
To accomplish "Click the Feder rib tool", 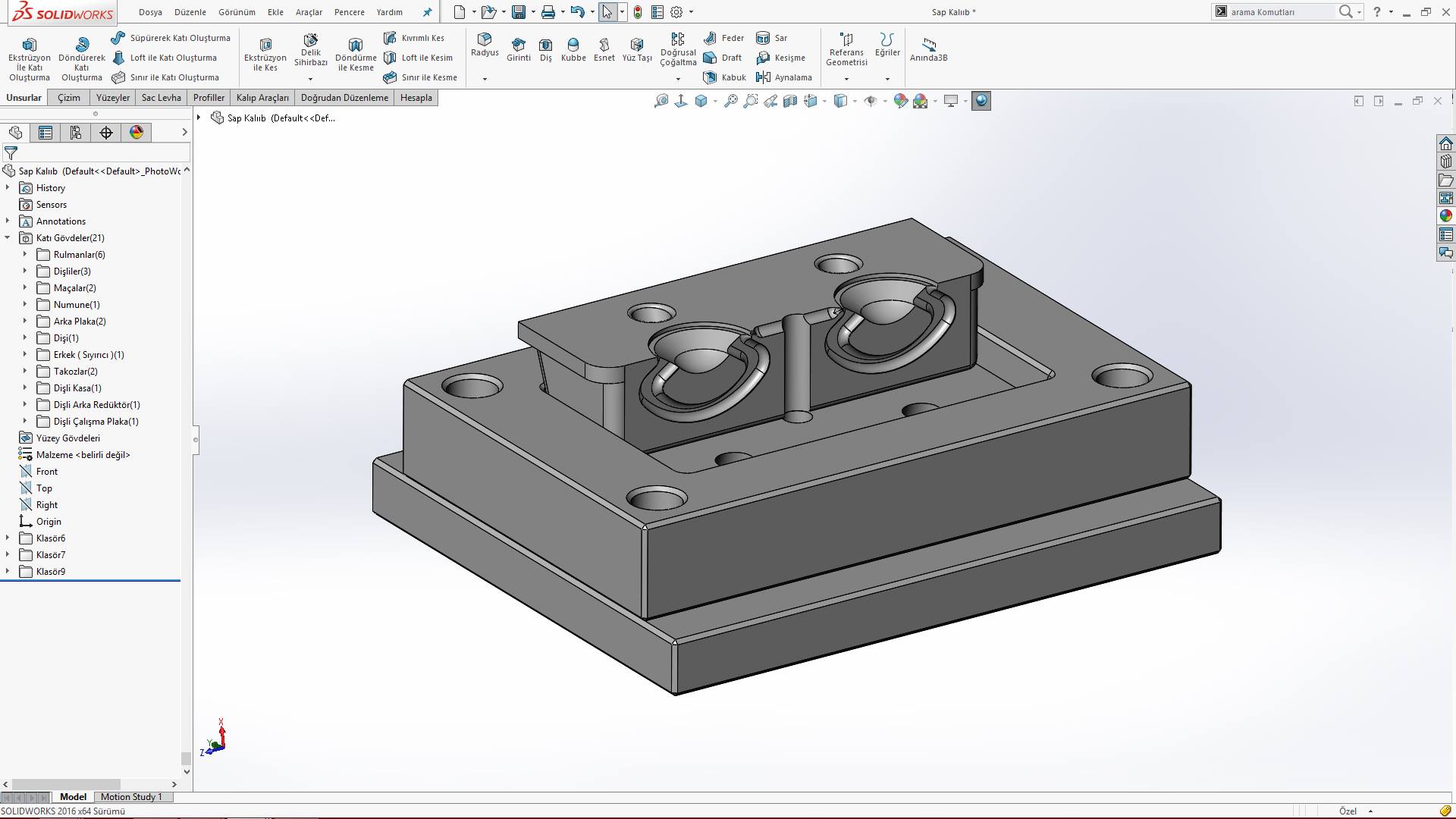I will click(724, 38).
